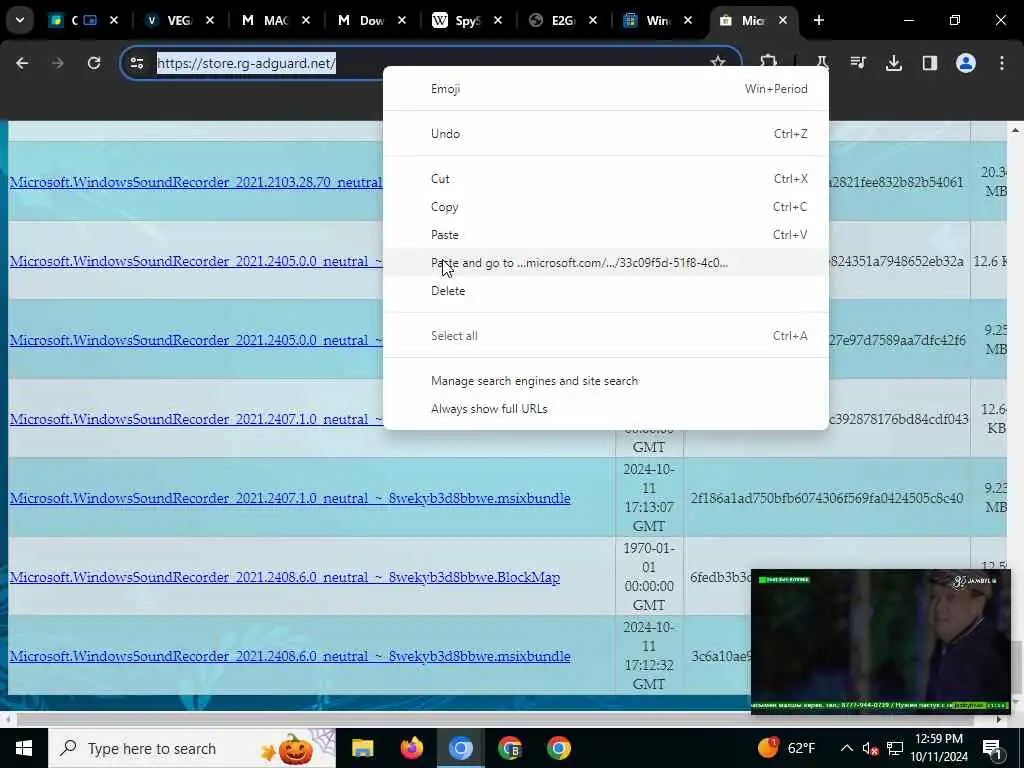Open the Extensions puzzle icon

click(769, 63)
